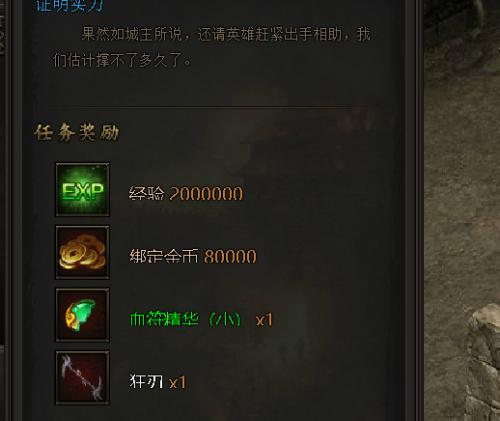Screen dimensions: 500x421
Task: Open the green 血符精华(小) item name
Action: tap(185, 319)
